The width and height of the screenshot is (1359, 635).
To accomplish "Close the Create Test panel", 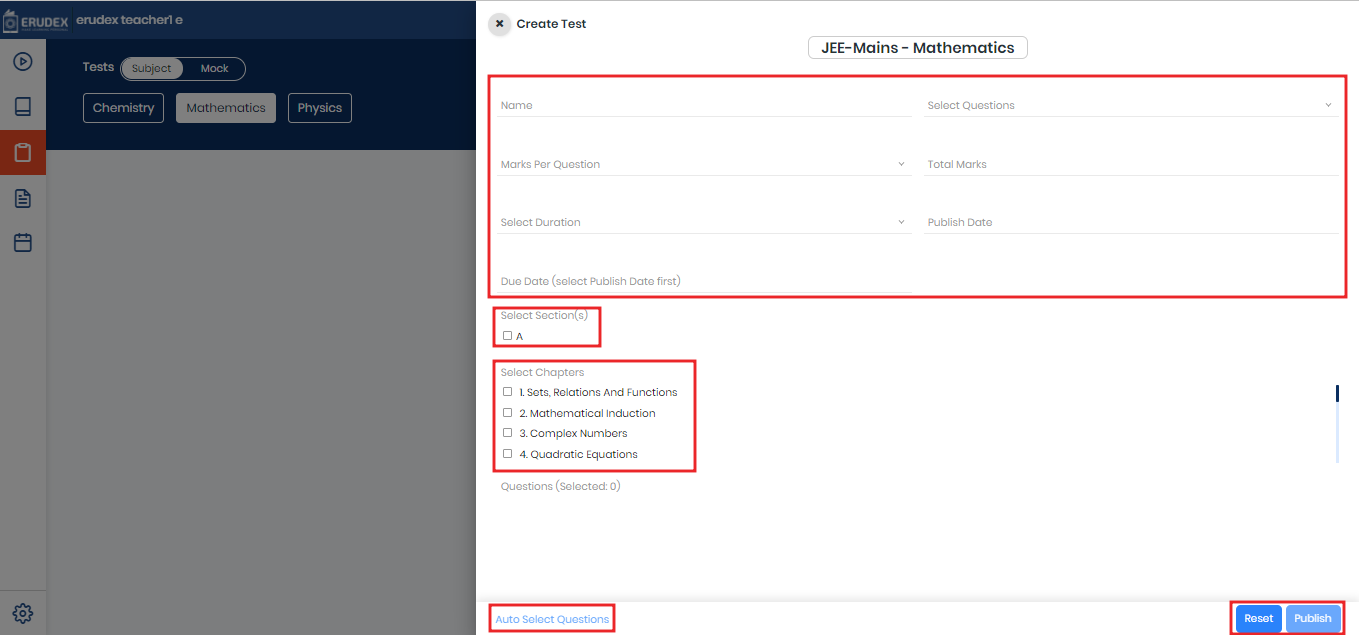I will pos(499,24).
